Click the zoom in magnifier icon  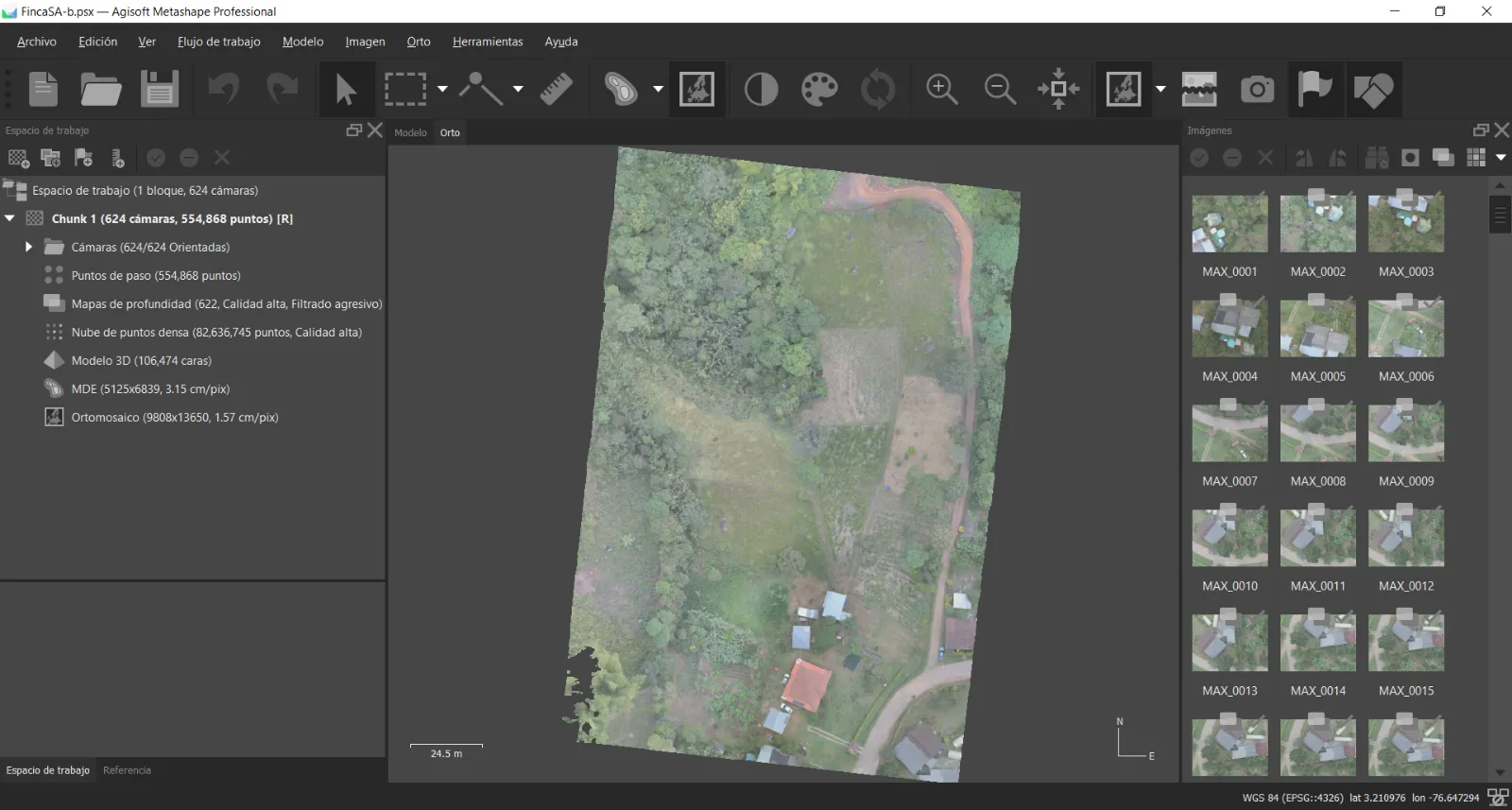click(941, 89)
